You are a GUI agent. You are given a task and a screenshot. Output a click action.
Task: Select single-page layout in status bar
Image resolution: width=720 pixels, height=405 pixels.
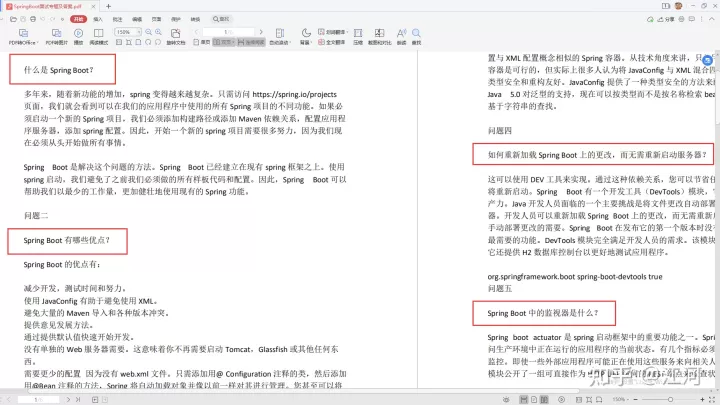pos(534,399)
